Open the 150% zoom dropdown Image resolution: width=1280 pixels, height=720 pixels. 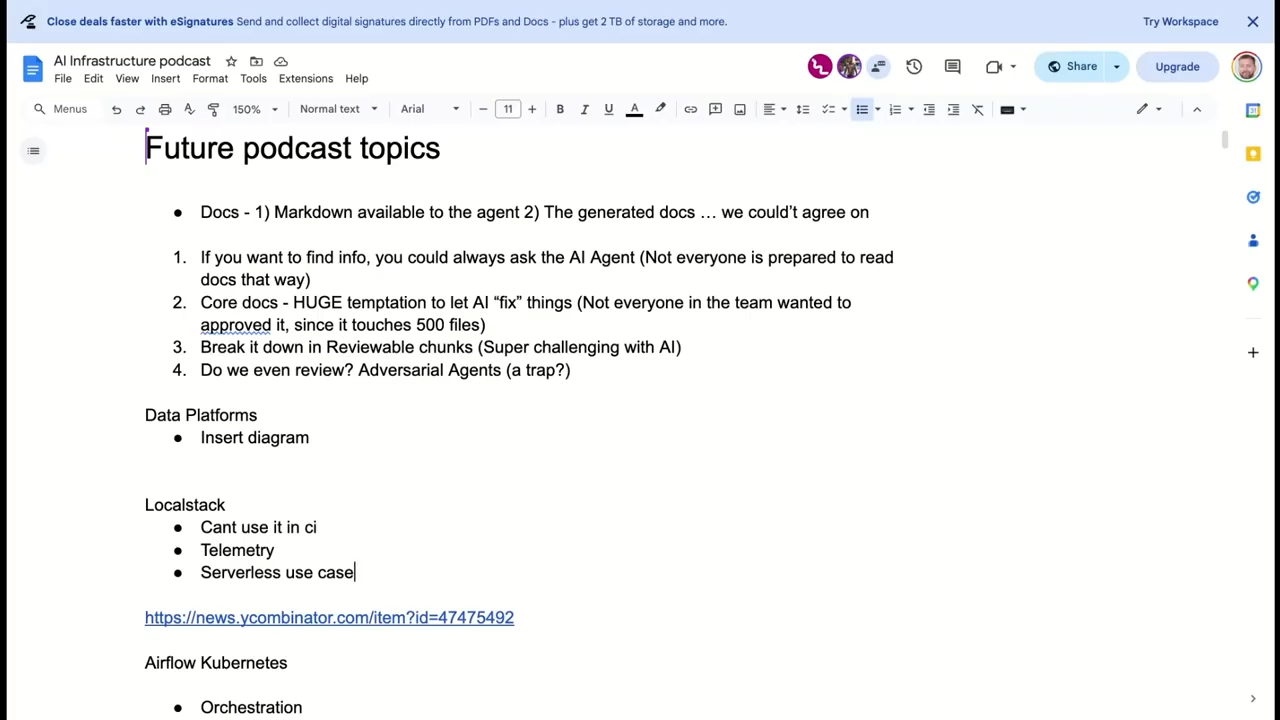pyautogui.click(x=254, y=109)
